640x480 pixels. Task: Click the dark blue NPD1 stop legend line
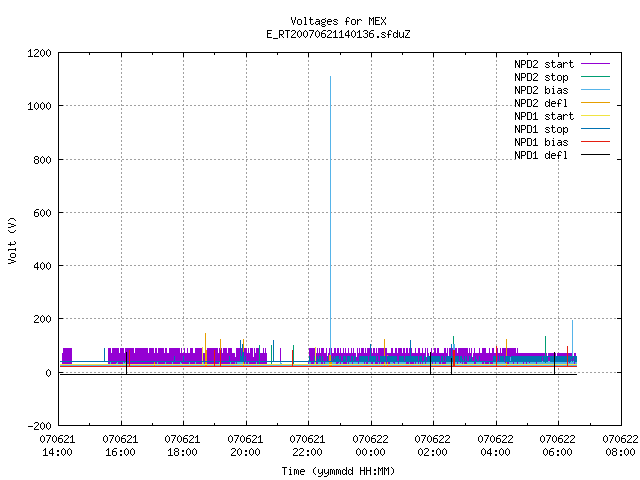point(596,129)
